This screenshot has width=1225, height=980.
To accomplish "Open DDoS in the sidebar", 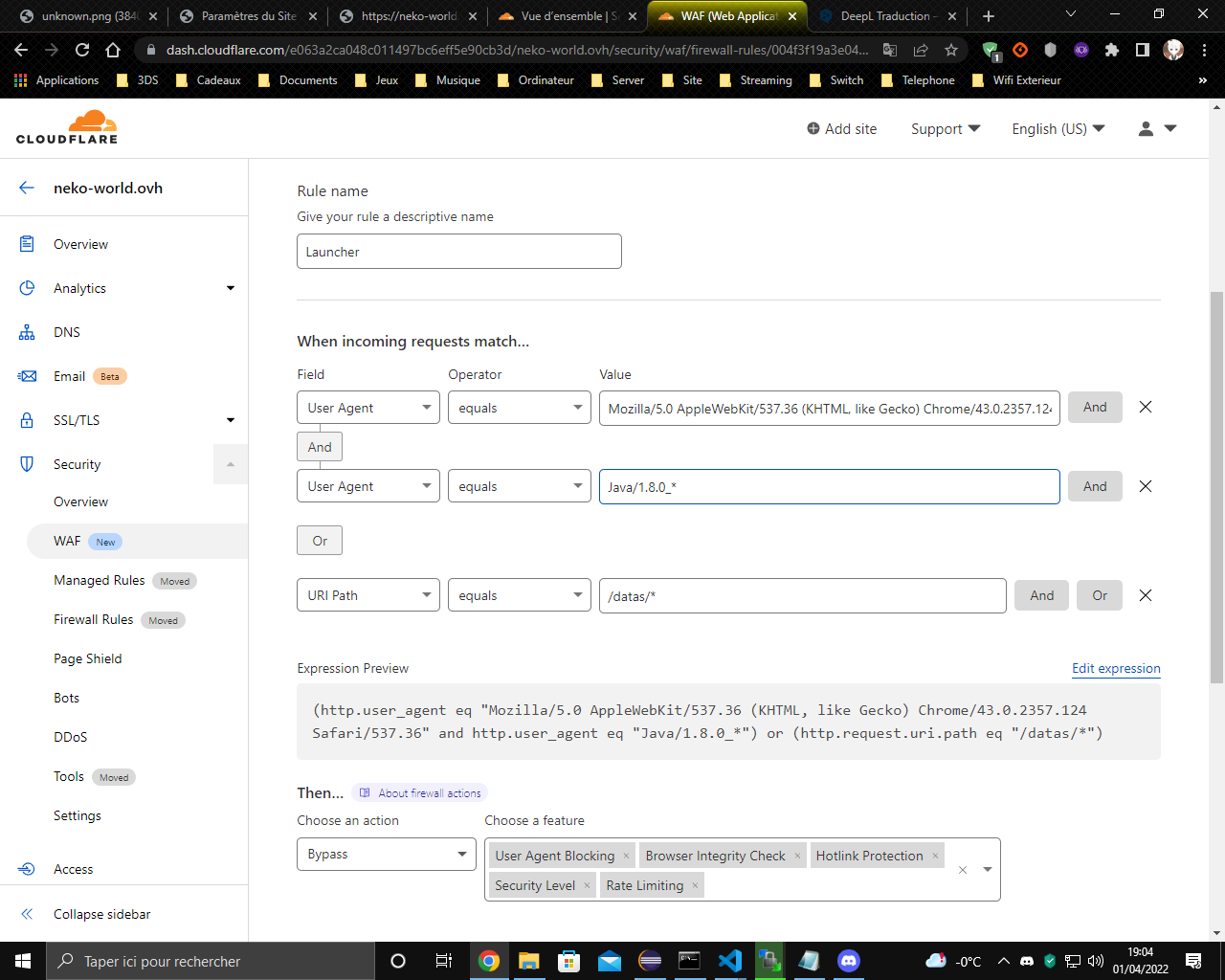I will 71,737.
